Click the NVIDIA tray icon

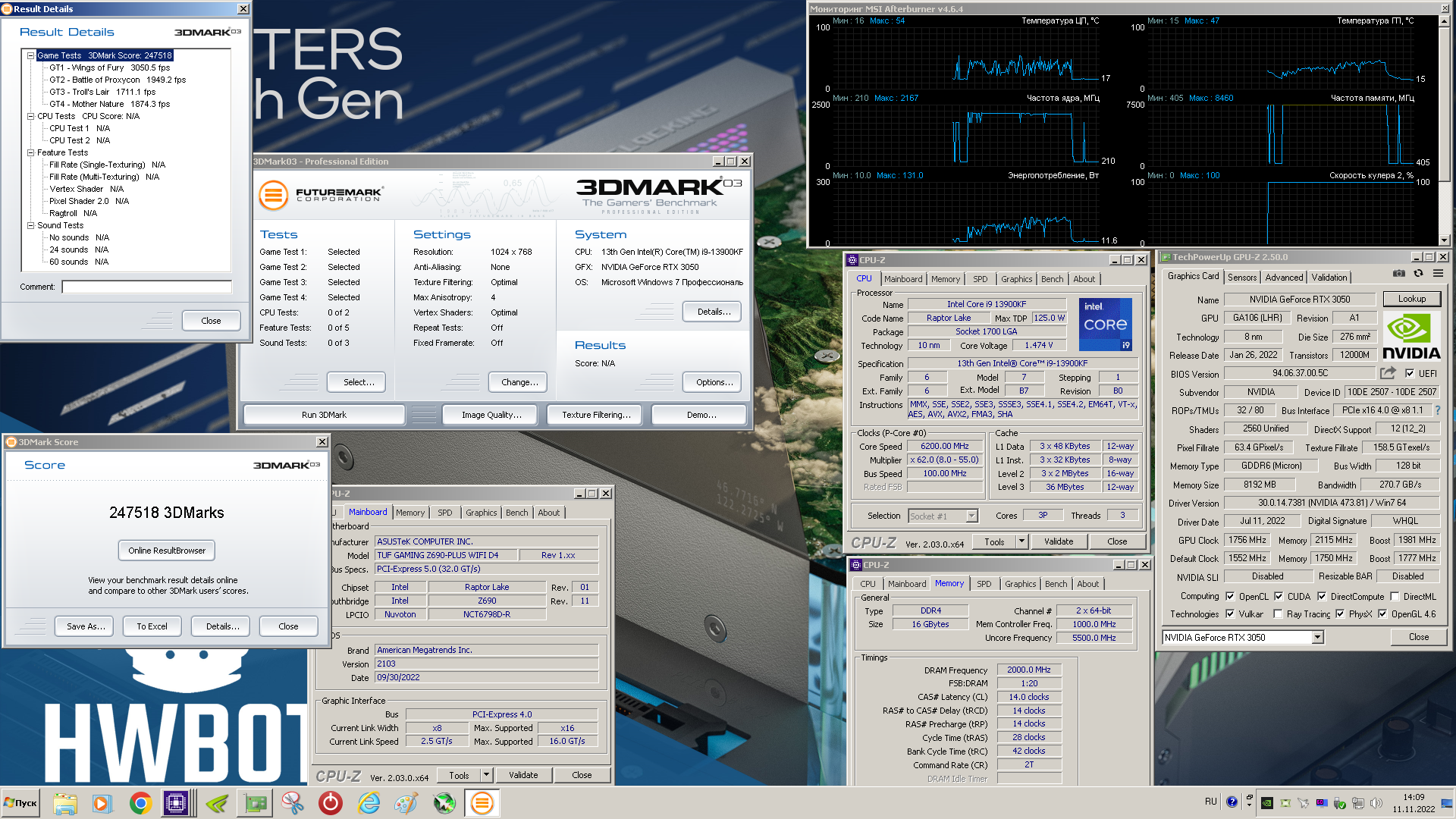click(x=1267, y=803)
